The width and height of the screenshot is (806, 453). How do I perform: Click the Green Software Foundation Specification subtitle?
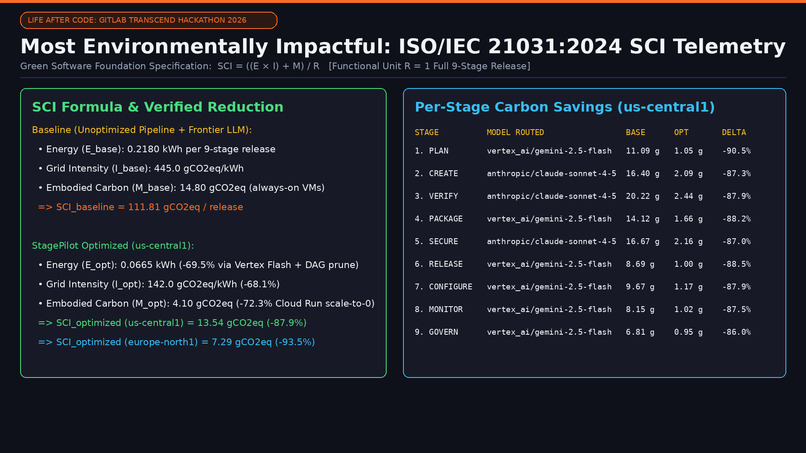276,66
